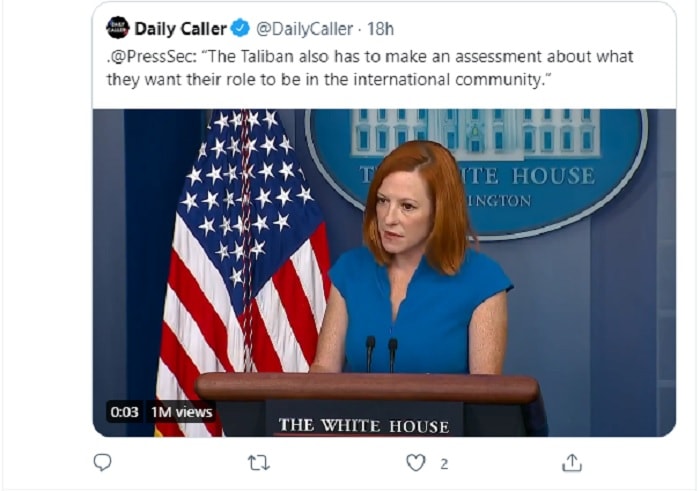Click the like count number 2

pos(444,464)
